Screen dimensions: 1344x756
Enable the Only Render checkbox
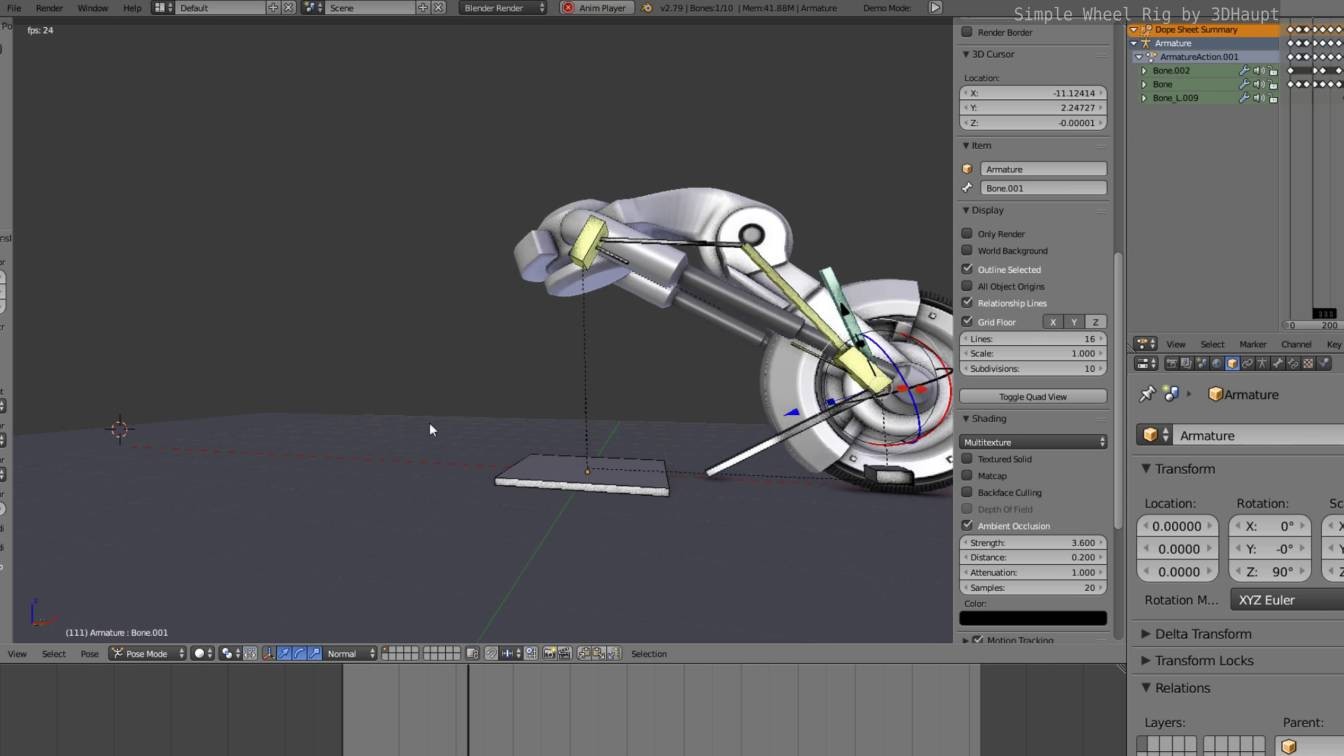tap(967, 233)
